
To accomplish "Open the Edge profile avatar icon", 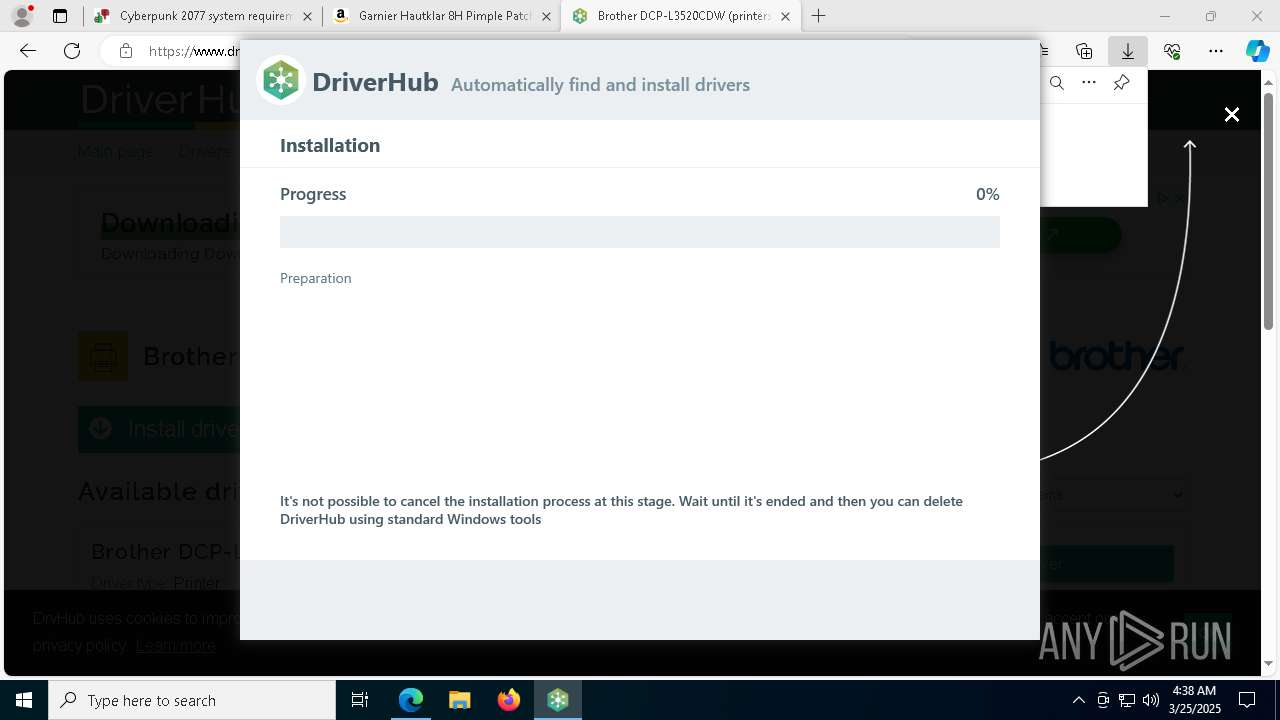I will [x=22, y=16].
